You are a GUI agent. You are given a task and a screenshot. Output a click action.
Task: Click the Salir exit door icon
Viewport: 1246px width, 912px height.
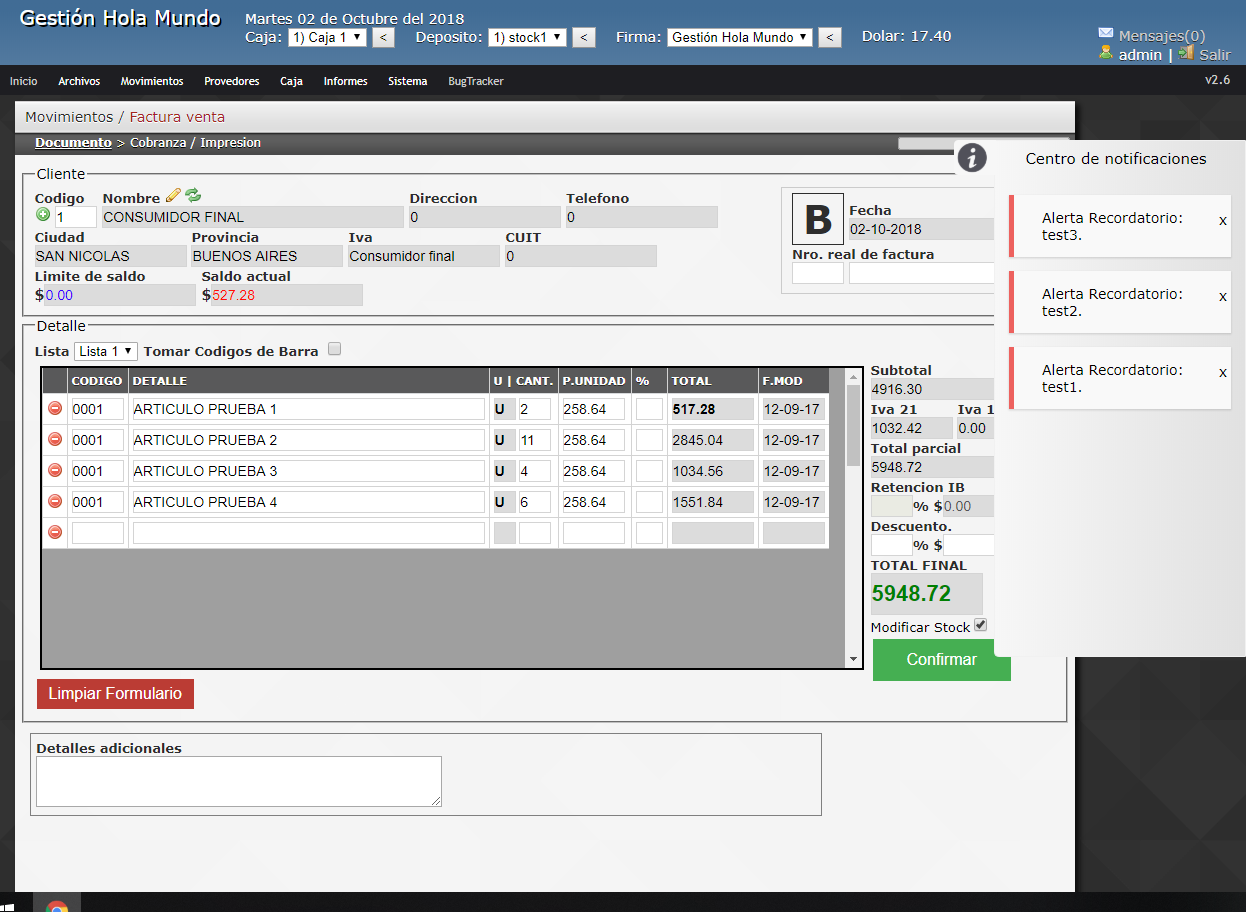tap(1186, 53)
